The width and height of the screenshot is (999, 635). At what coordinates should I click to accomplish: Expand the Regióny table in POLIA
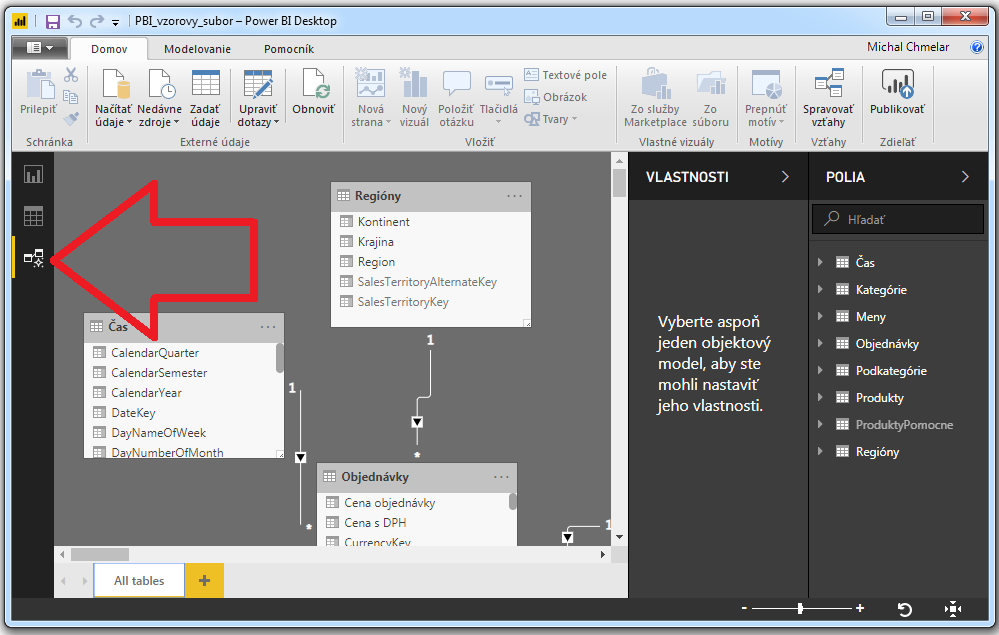tap(821, 452)
